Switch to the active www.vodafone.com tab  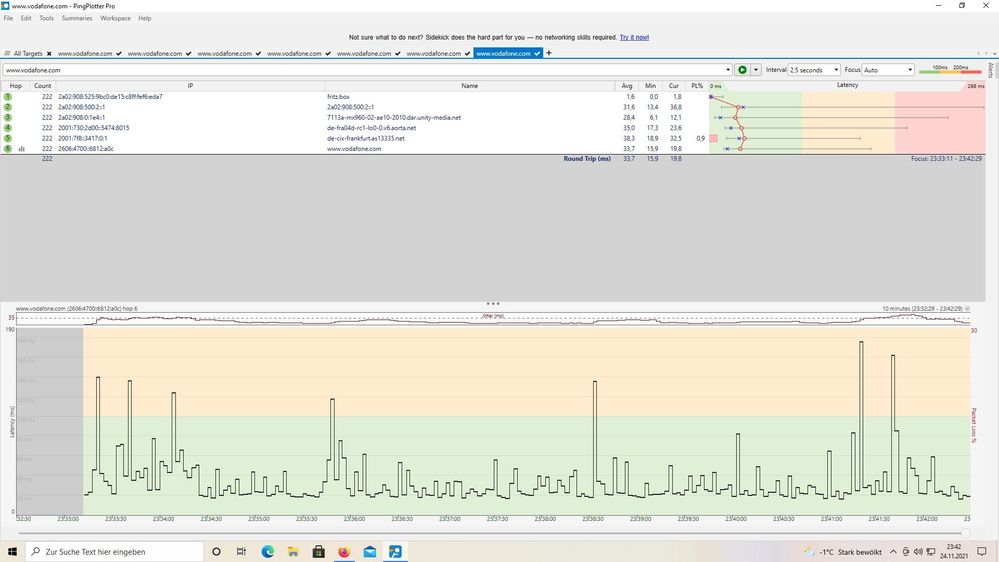[504, 53]
